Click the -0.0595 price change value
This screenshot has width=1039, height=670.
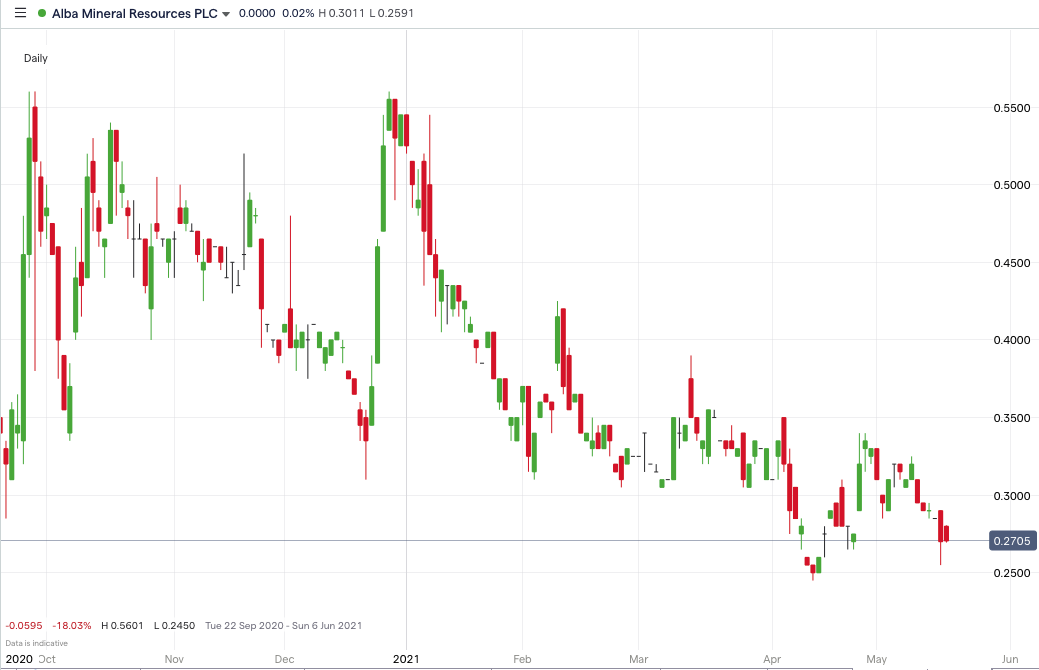(21, 625)
